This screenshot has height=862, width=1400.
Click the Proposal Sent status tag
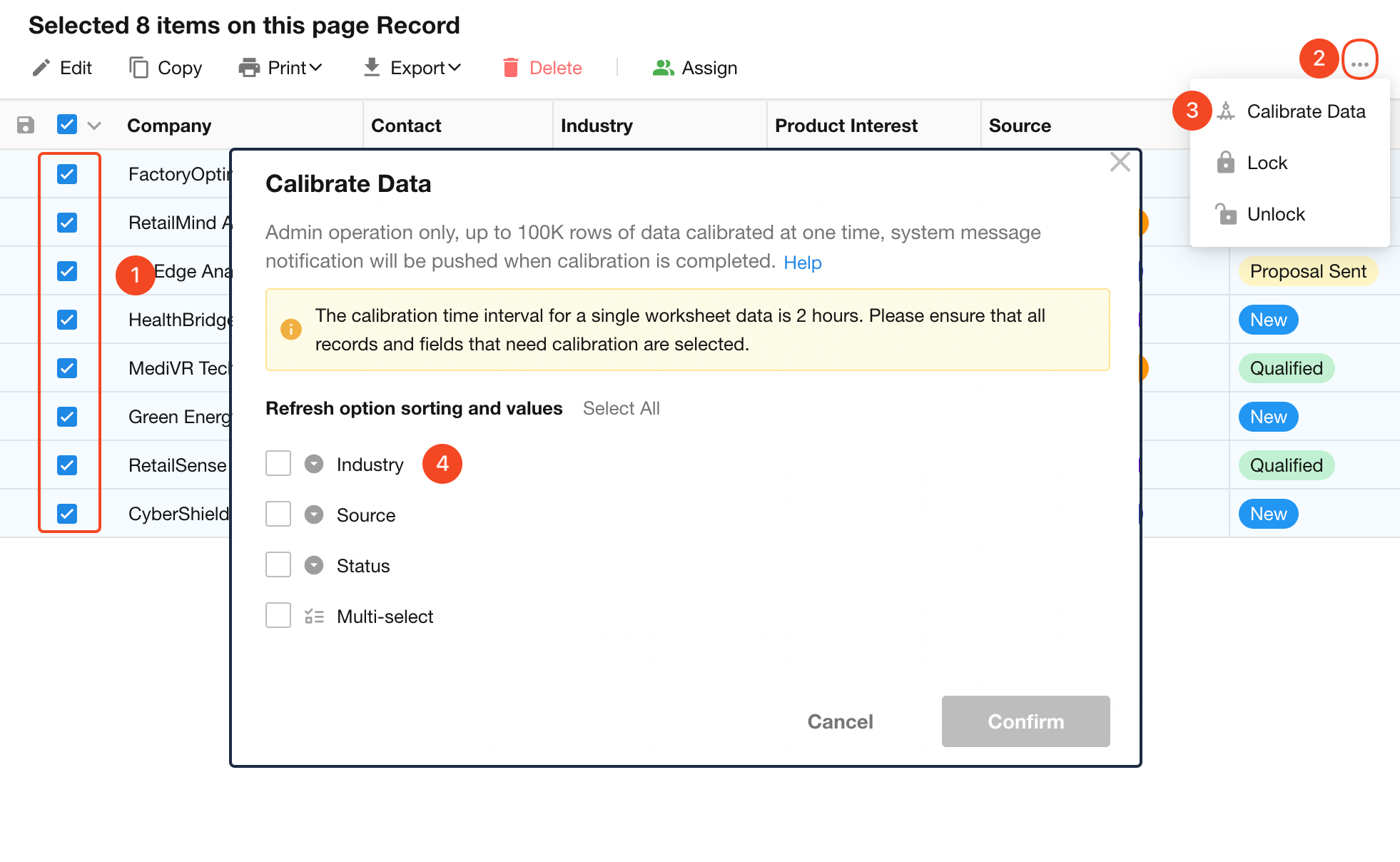[1307, 271]
